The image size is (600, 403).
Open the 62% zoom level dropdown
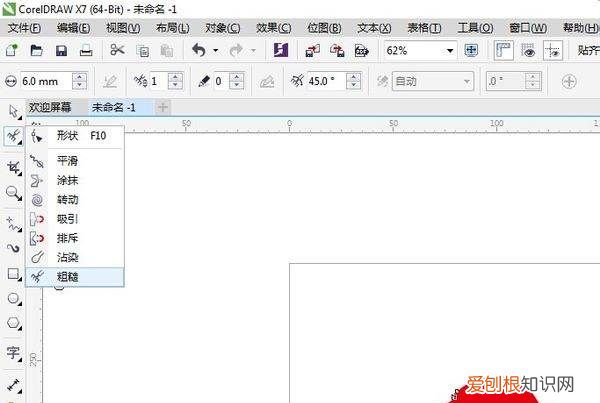tap(450, 51)
